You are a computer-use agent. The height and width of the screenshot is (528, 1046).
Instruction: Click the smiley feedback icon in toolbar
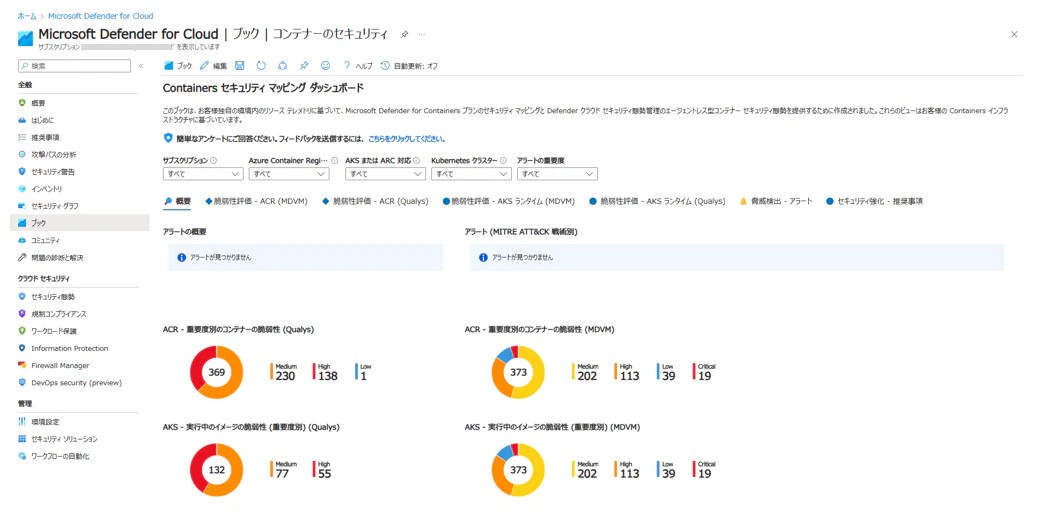point(326,65)
